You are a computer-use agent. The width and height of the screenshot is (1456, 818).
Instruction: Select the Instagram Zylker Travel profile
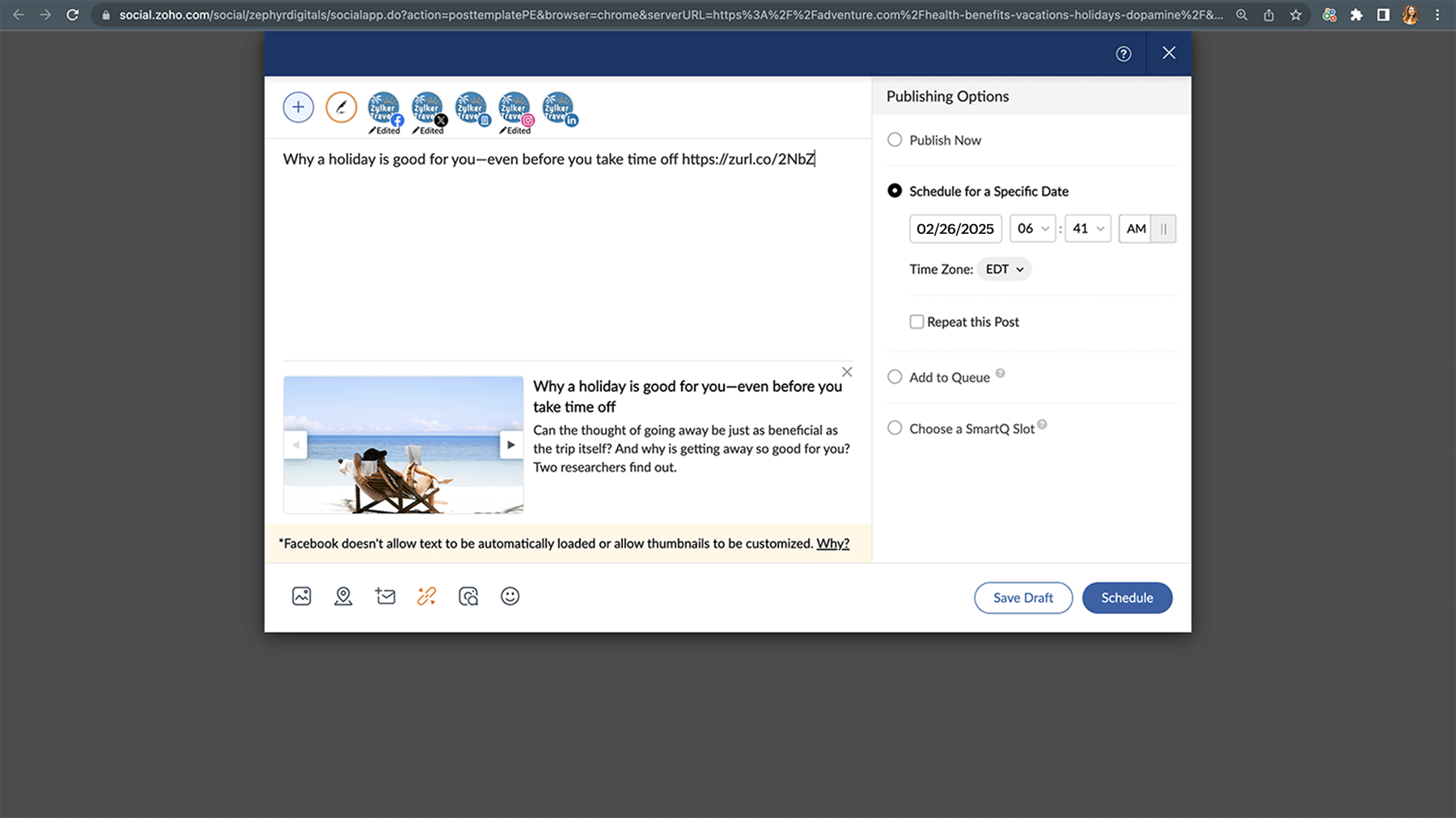point(514,108)
